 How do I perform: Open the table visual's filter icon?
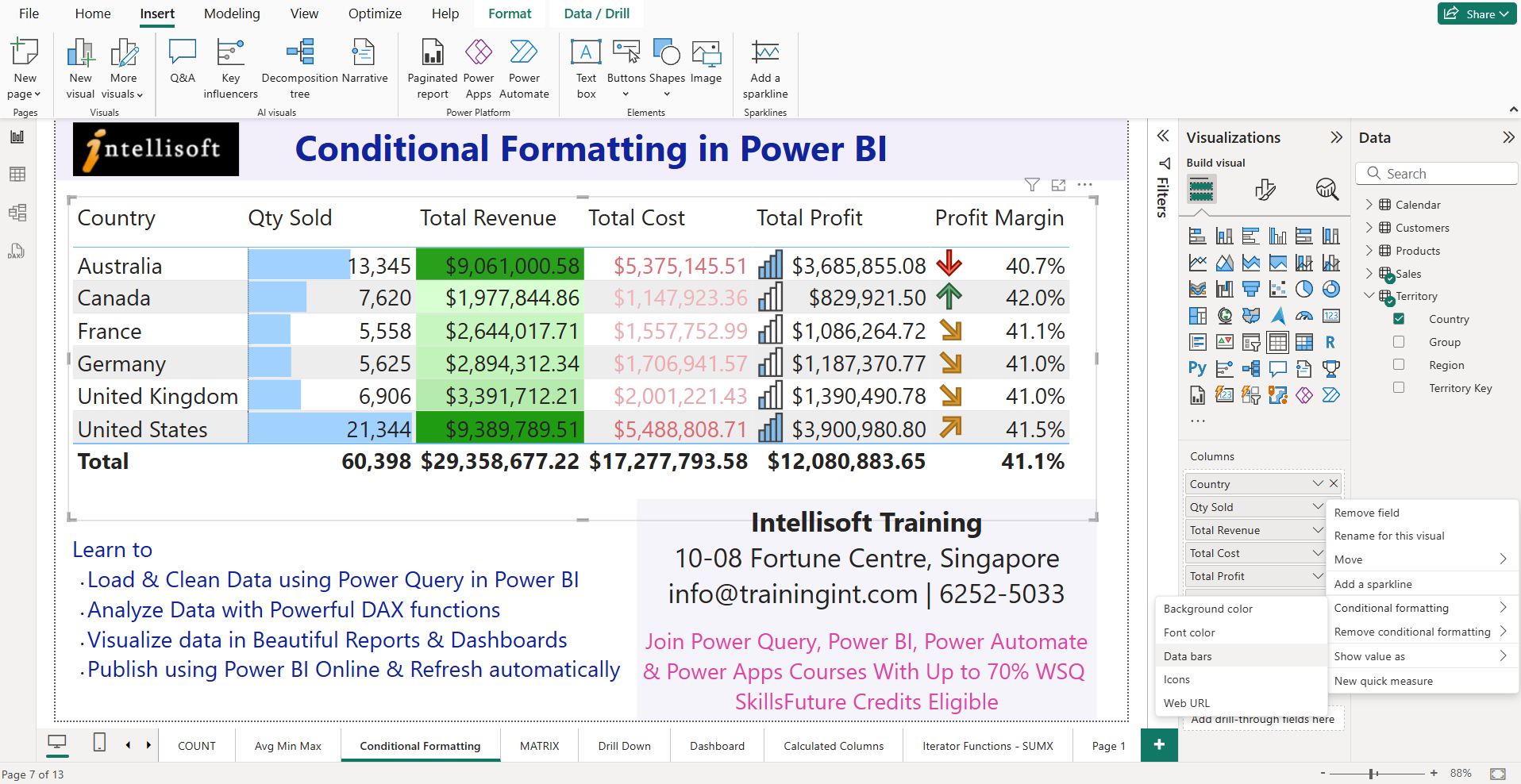tap(1032, 185)
